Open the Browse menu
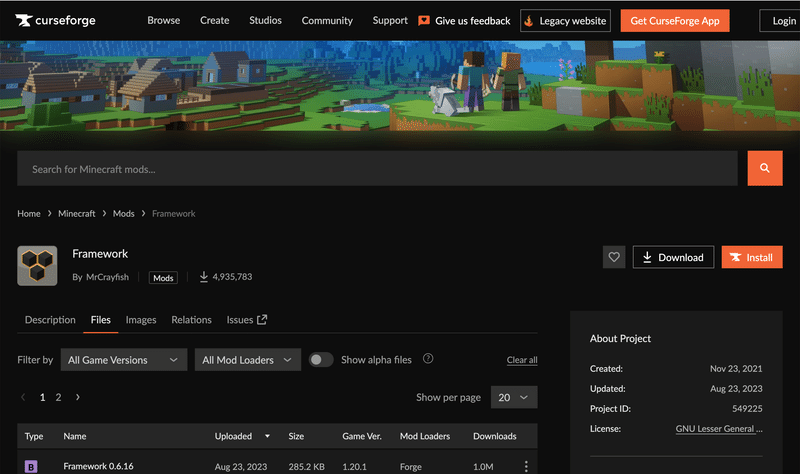The height and width of the screenshot is (474, 800). click(164, 20)
